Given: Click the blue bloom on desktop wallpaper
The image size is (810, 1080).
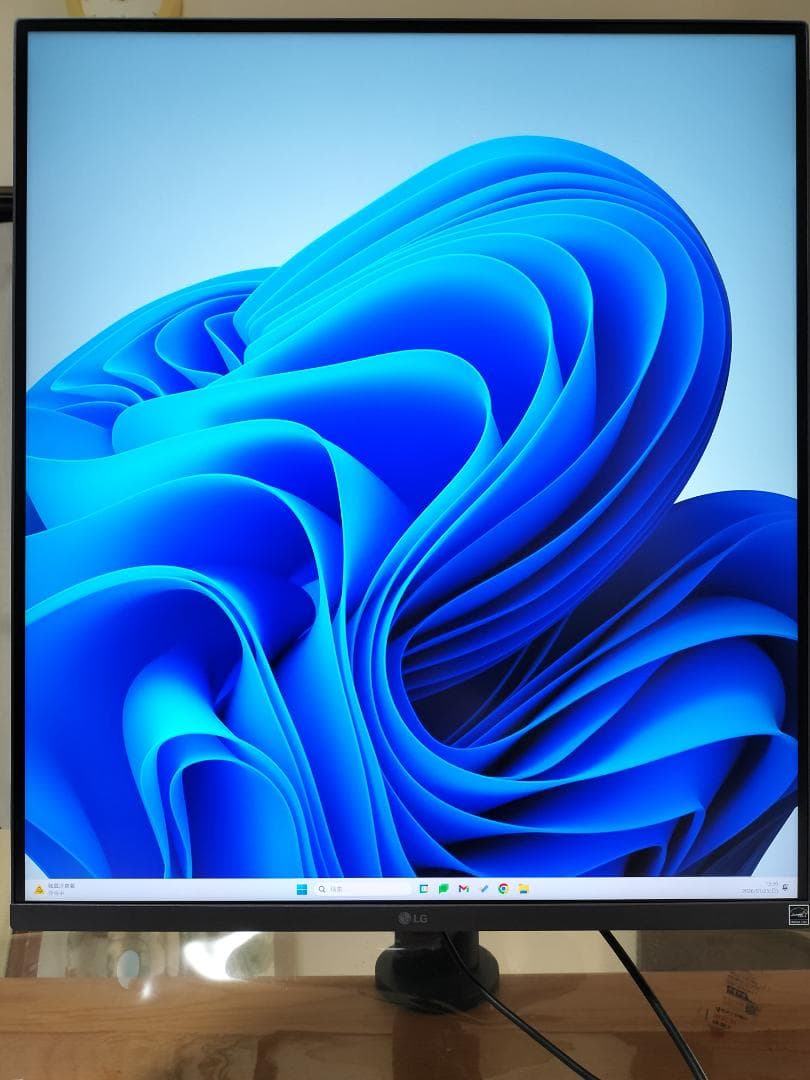Looking at the screenshot, I should (x=400, y=500).
